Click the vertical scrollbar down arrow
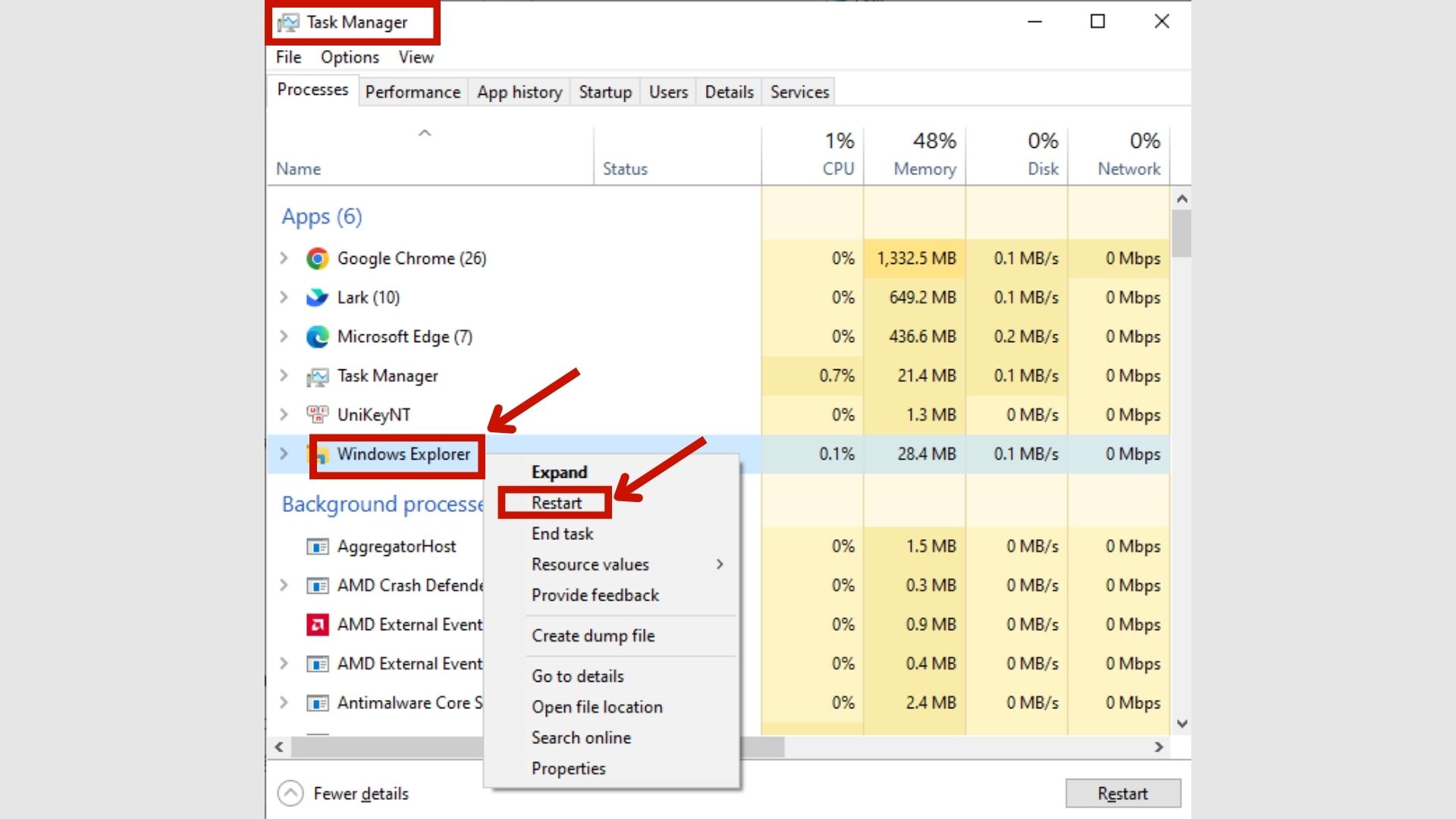 point(1181,724)
